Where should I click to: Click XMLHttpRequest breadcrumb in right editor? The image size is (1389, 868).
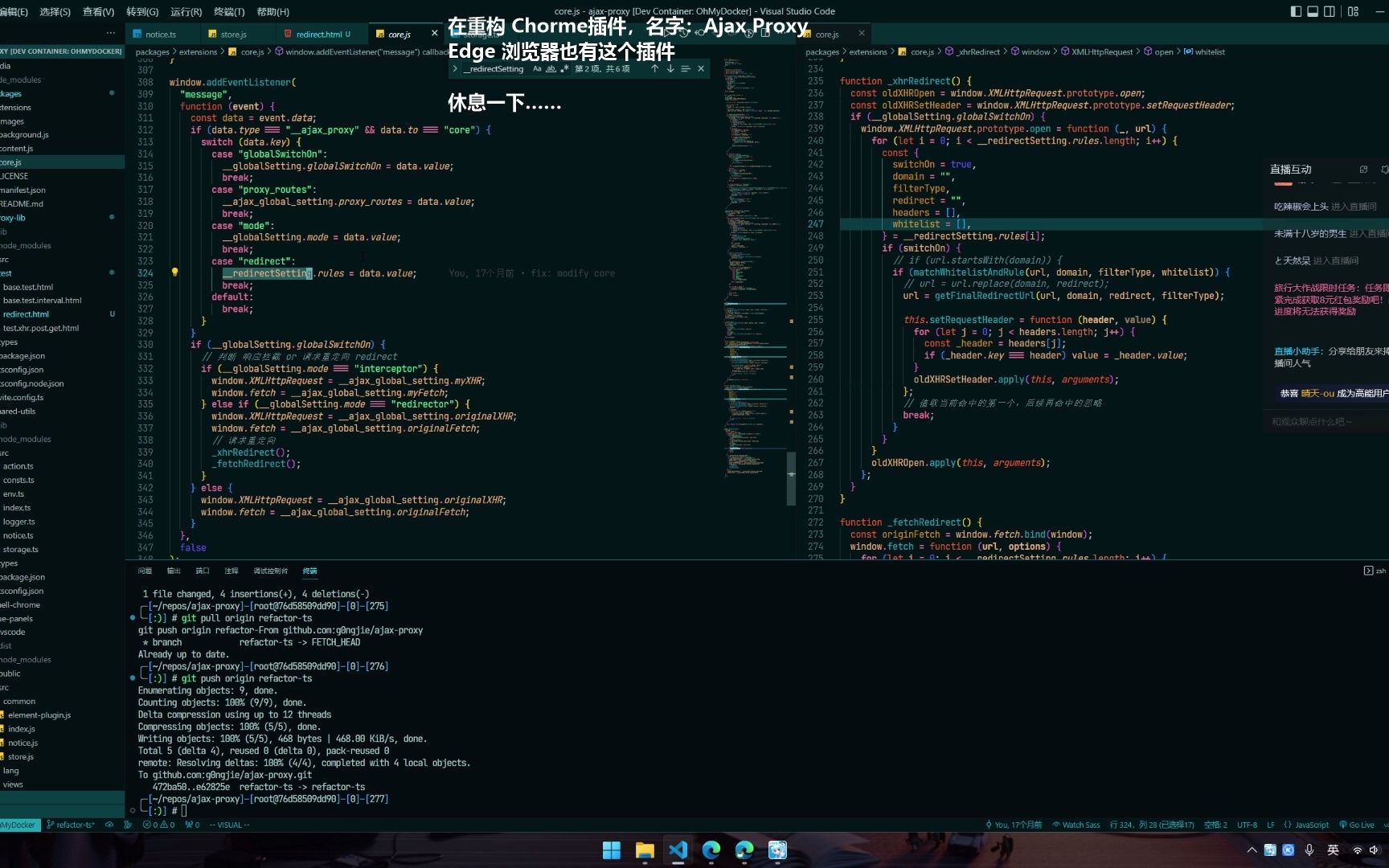click(1101, 51)
